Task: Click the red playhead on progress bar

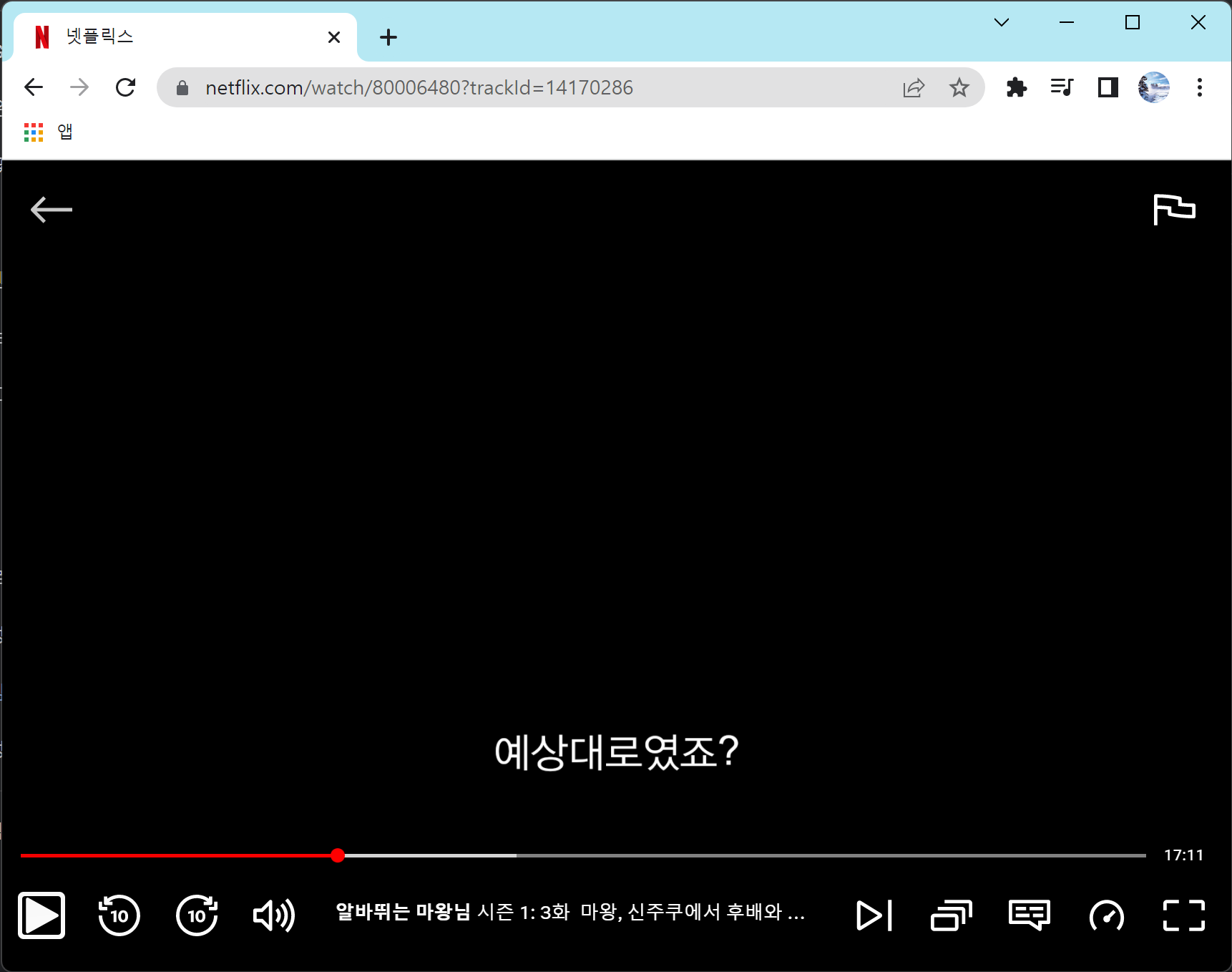Action: (338, 855)
